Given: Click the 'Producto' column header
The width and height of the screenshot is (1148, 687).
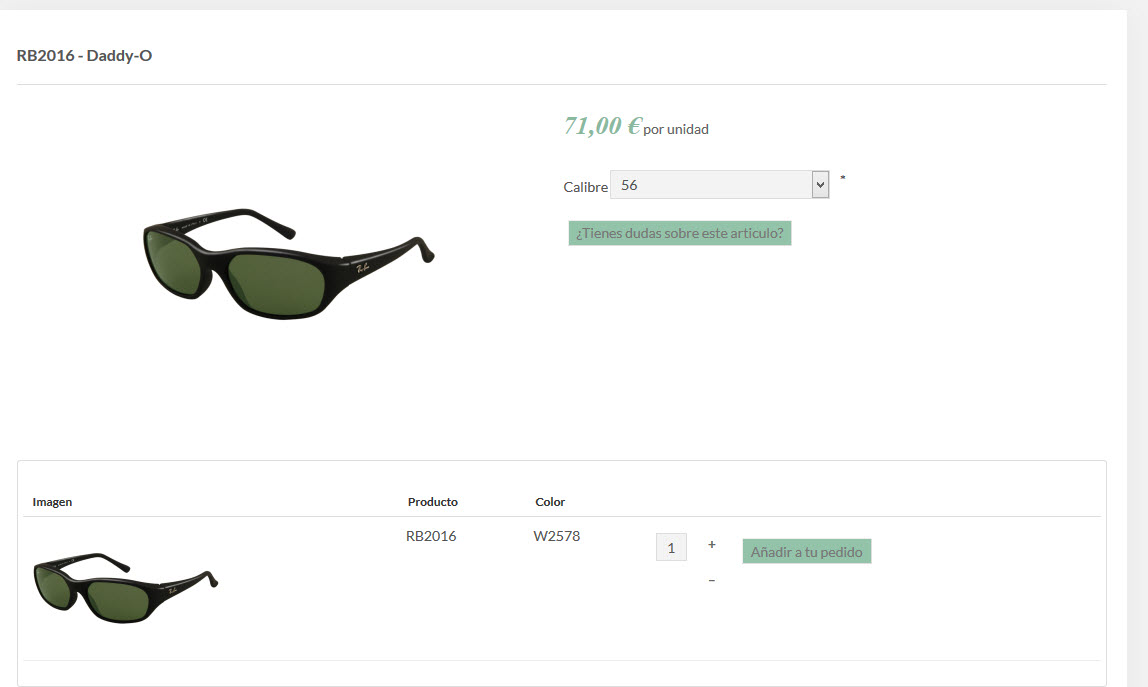Looking at the screenshot, I should [433, 502].
